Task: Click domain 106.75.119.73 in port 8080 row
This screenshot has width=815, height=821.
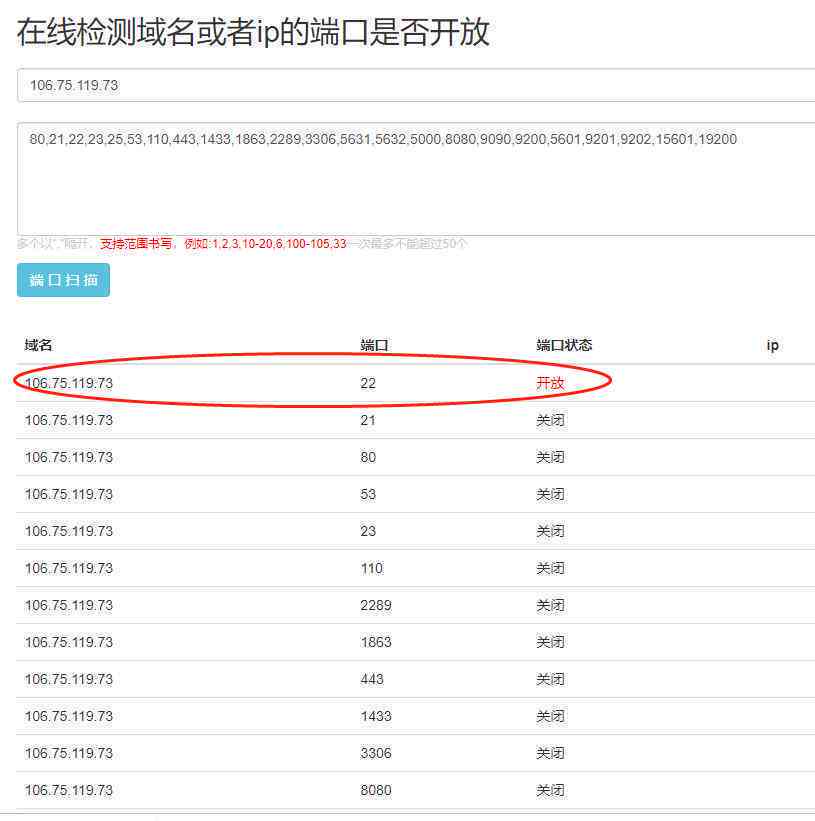Action: (x=69, y=790)
